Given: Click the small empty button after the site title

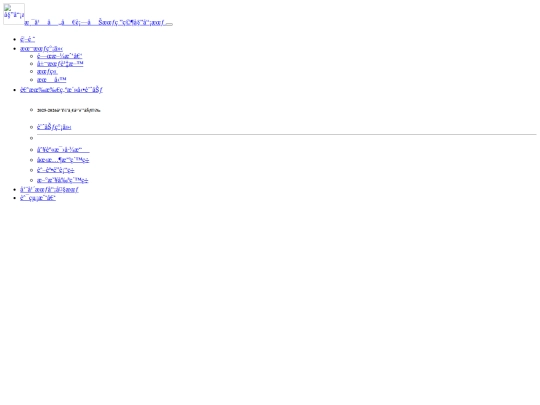Looking at the screenshot, I should click(169, 24).
